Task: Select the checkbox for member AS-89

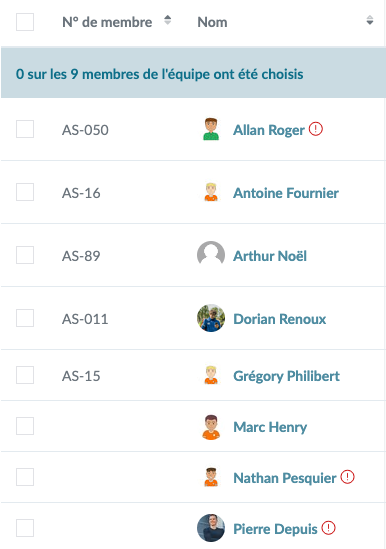Action: click(25, 255)
